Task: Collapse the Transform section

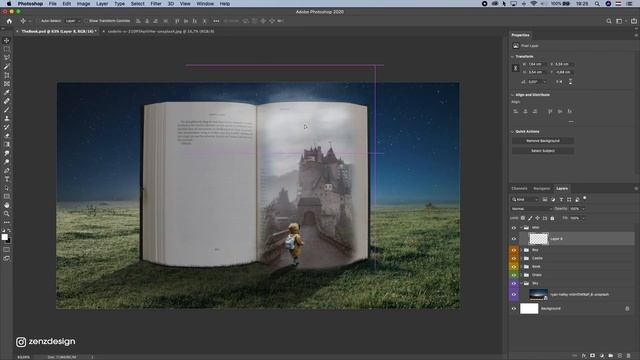Action: point(513,57)
